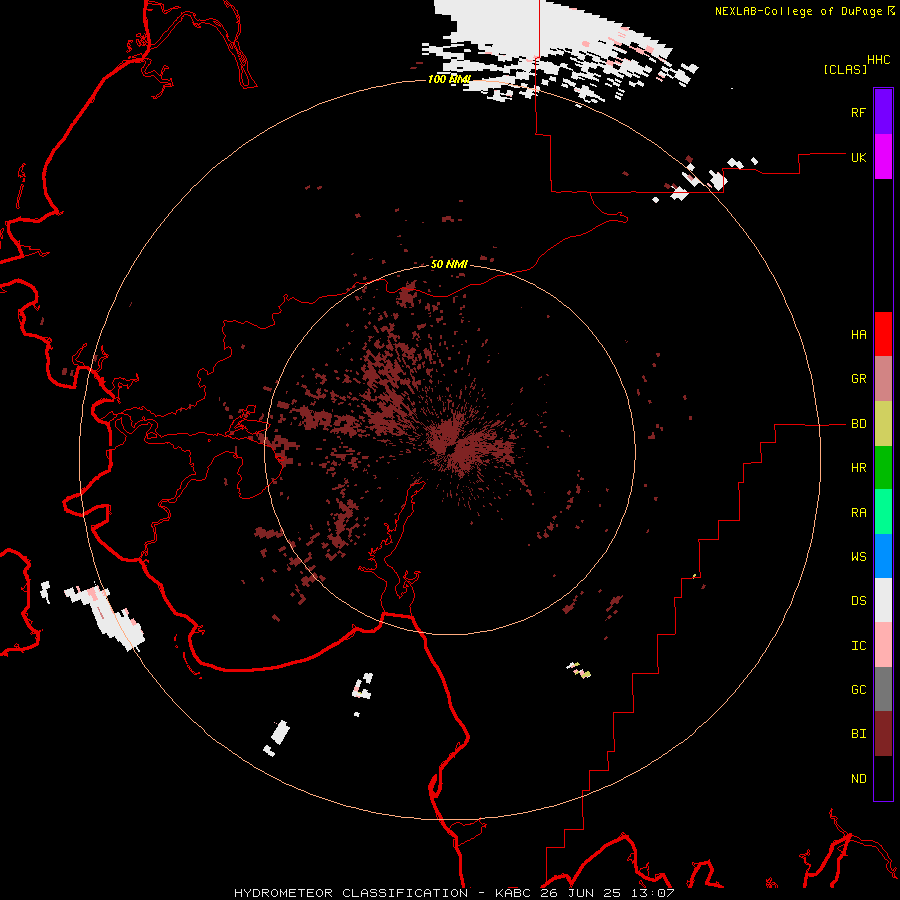Click the RA mint-green legend swatch
Image resolution: width=900 pixels, height=900 pixels.
[883, 512]
